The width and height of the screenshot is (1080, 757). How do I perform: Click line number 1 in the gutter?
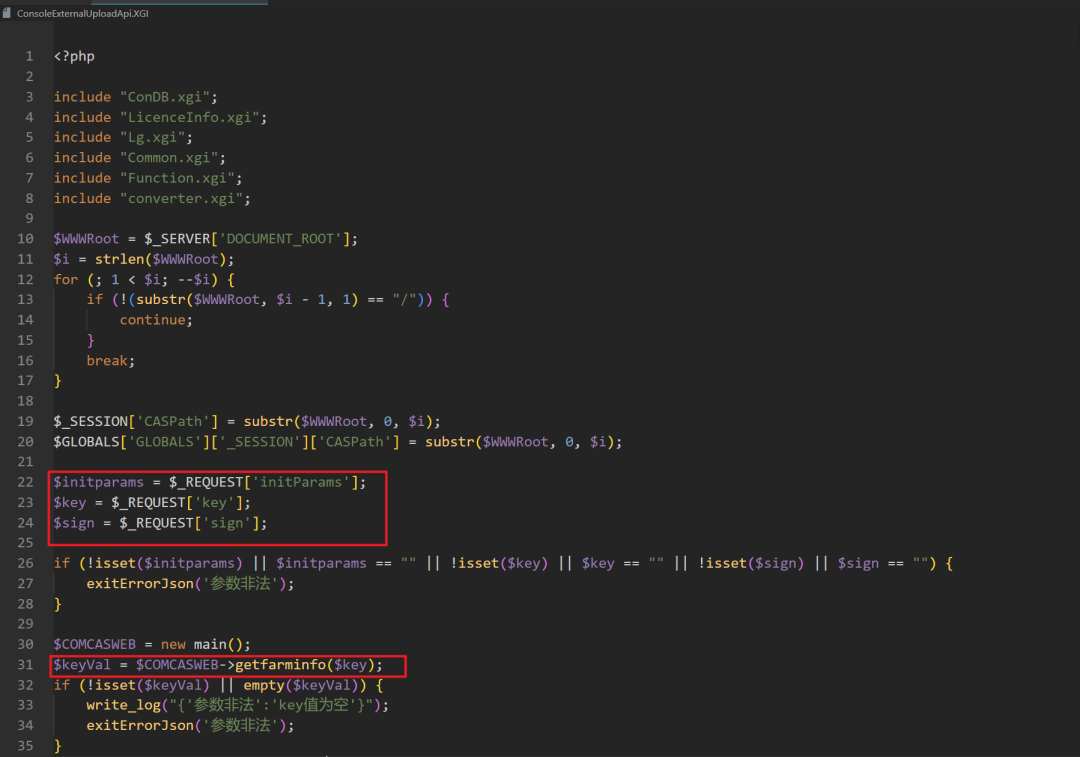[x=30, y=56]
